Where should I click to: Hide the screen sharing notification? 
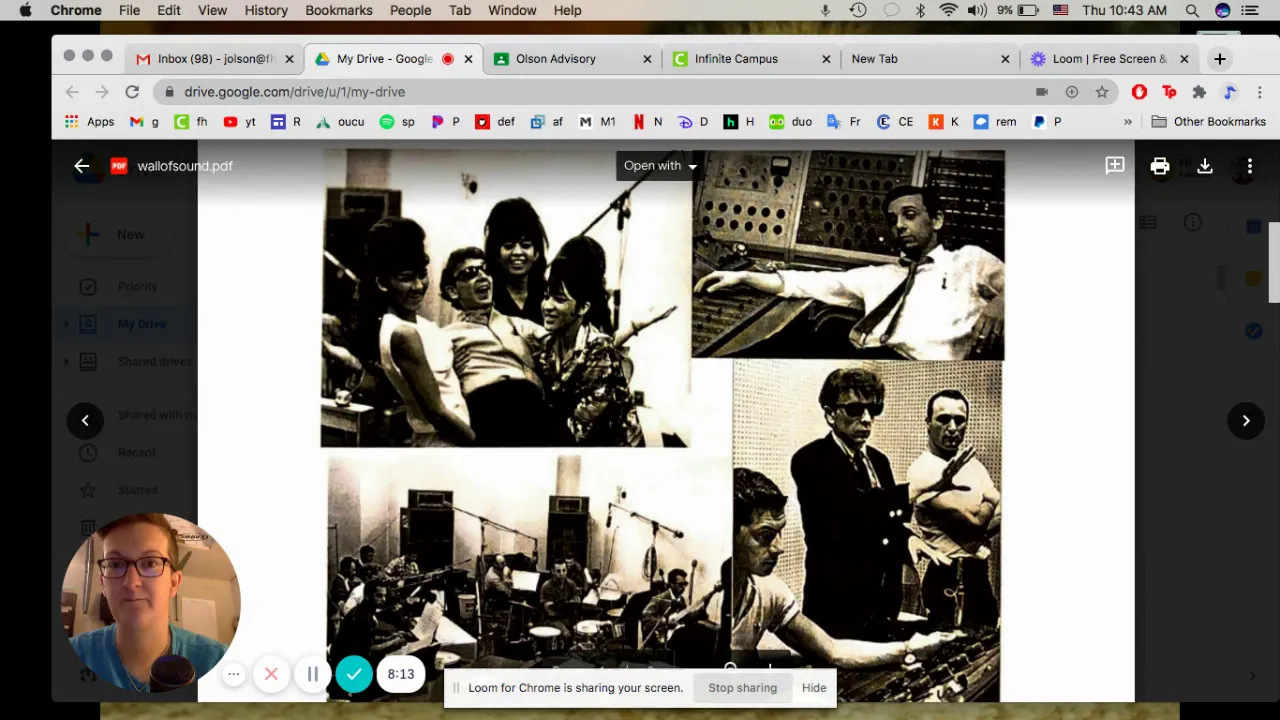point(814,688)
